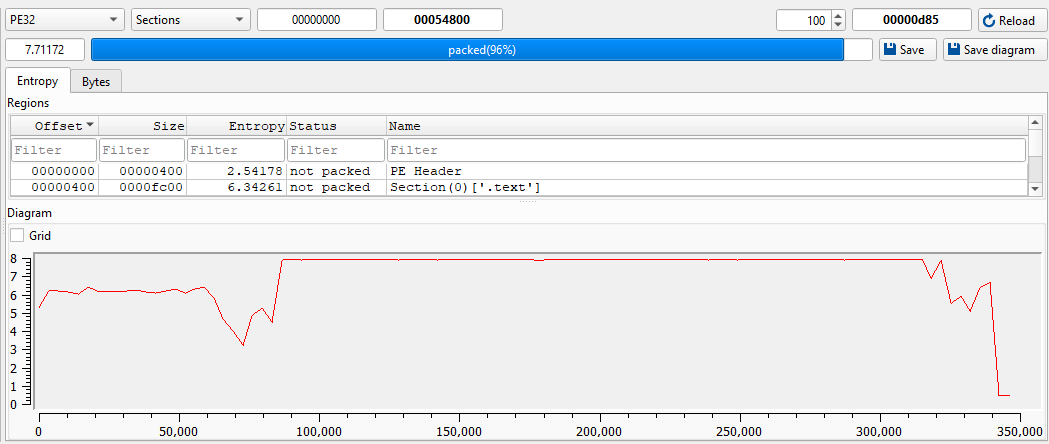
Task: Open the Sections dropdown
Action: [190, 20]
